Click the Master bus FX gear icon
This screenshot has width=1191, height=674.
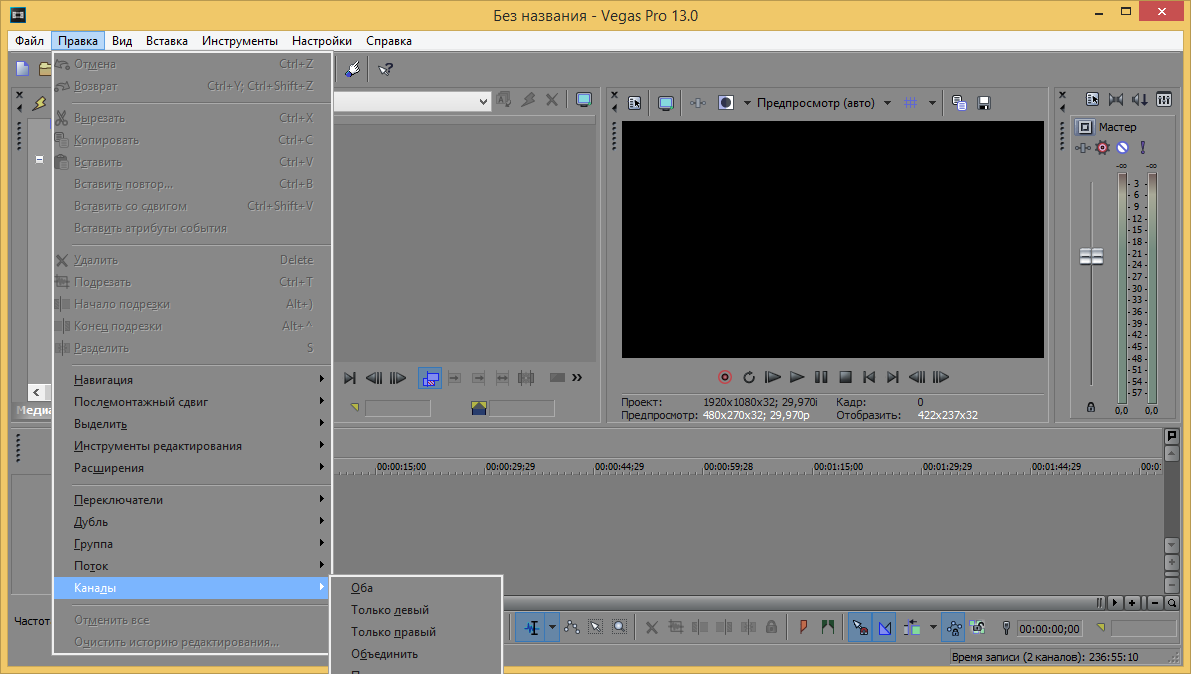coord(1102,147)
